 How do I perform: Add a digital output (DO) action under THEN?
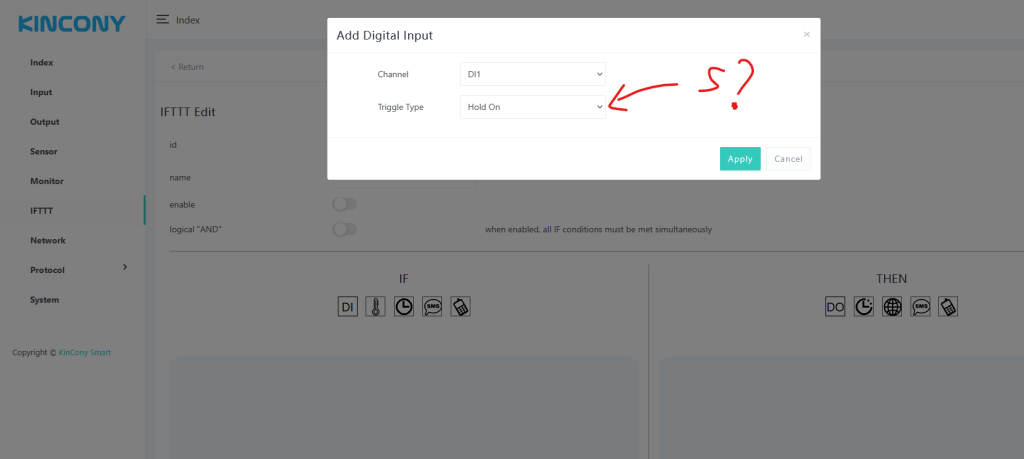(835, 307)
